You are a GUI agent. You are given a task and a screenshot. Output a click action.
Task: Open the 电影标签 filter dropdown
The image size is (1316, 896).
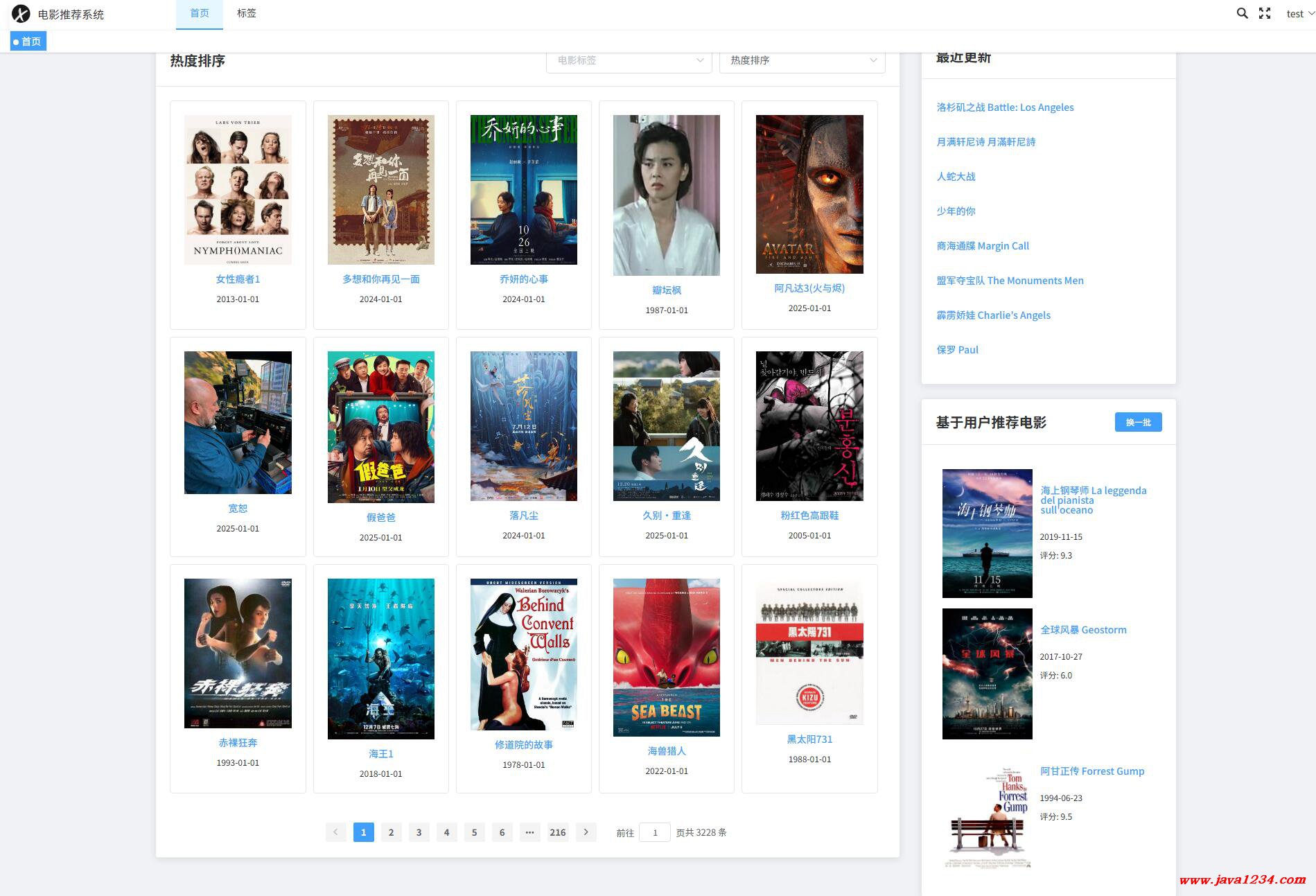tap(629, 60)
